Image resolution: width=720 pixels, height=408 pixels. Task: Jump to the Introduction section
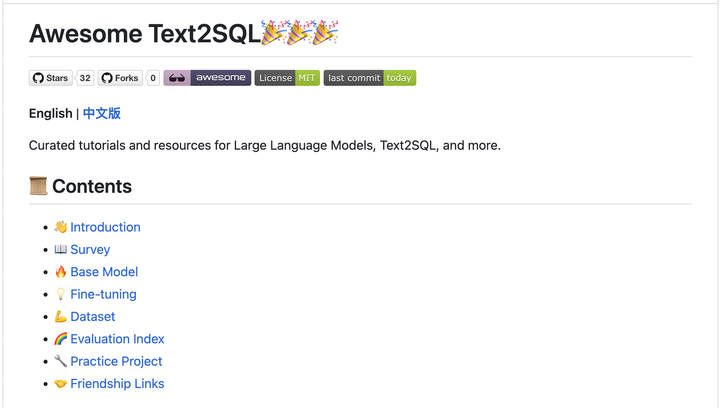[x=105, y=227]
